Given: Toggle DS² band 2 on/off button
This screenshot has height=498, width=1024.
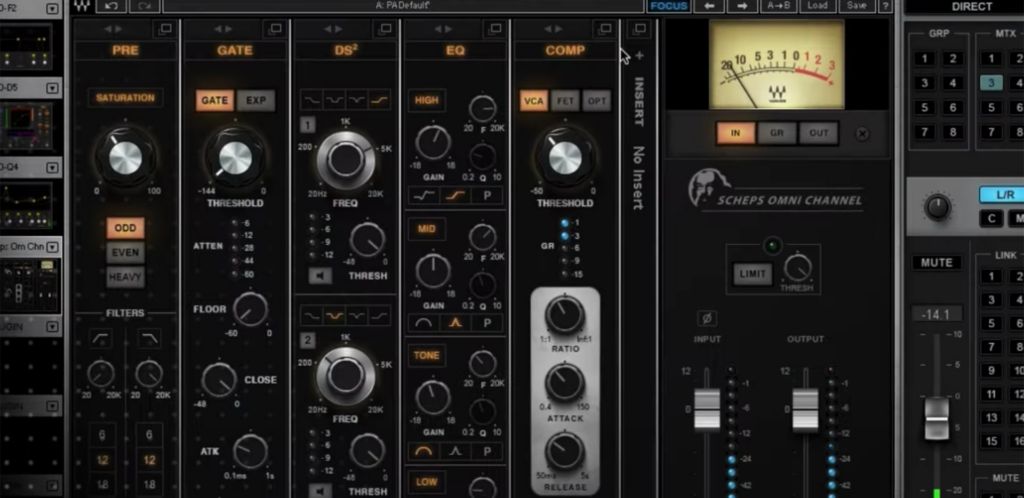Looking at the screenshot, I should (307, 340).
